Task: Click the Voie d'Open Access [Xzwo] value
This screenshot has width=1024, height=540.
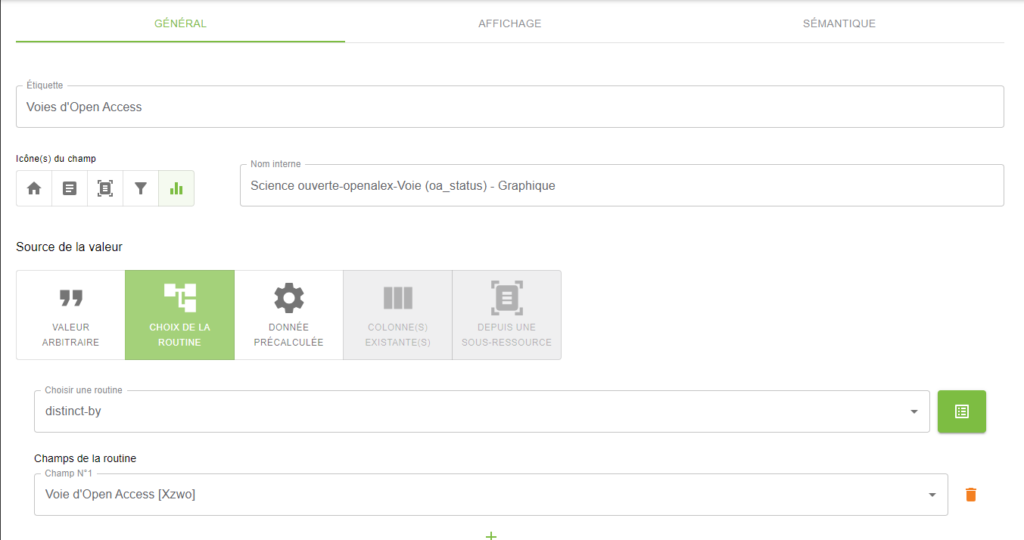Action: [120, 494]
